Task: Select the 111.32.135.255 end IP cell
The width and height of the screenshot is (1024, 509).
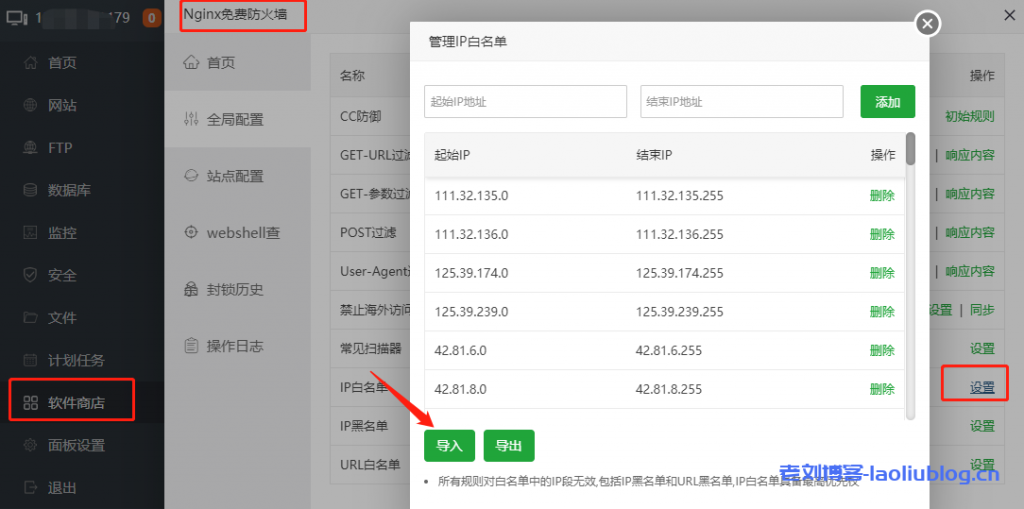Action: tap(679, 195)
